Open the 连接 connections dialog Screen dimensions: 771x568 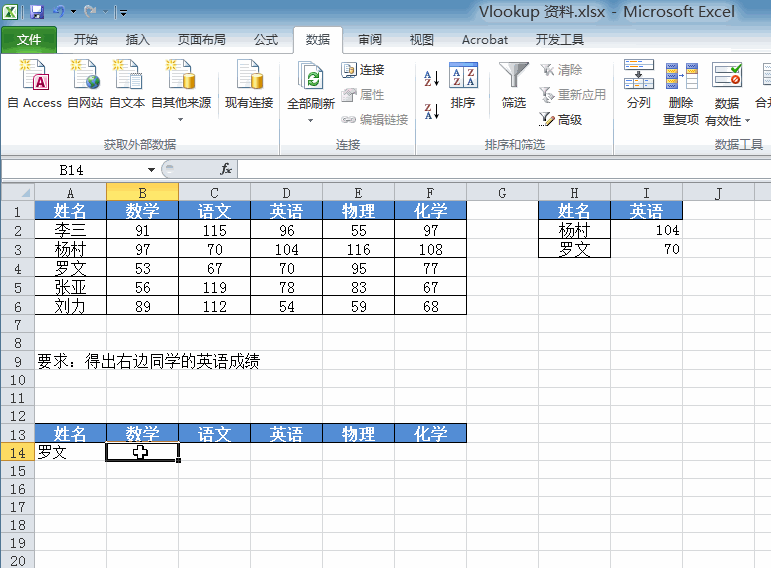point(363,69)
